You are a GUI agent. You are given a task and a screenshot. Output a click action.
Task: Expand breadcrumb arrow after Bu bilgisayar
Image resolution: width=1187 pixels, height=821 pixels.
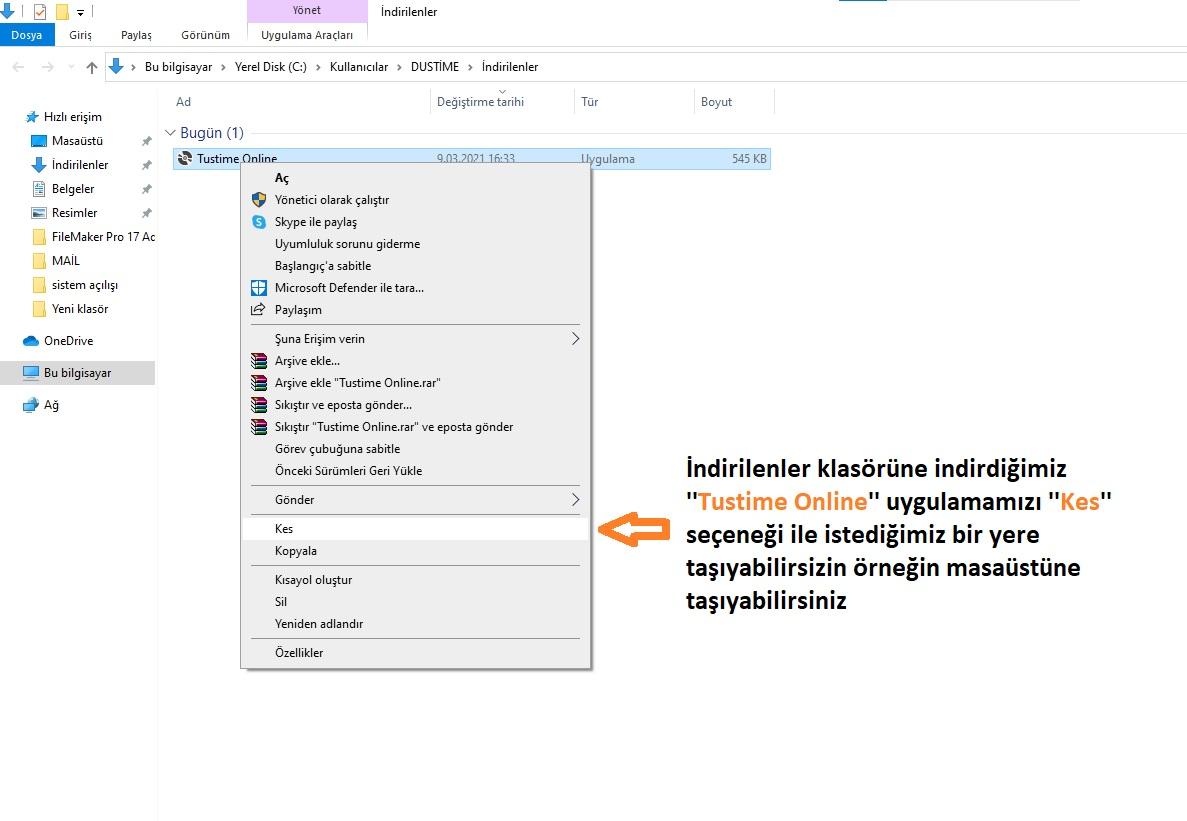pyautogui.click(x=223, y=67)
